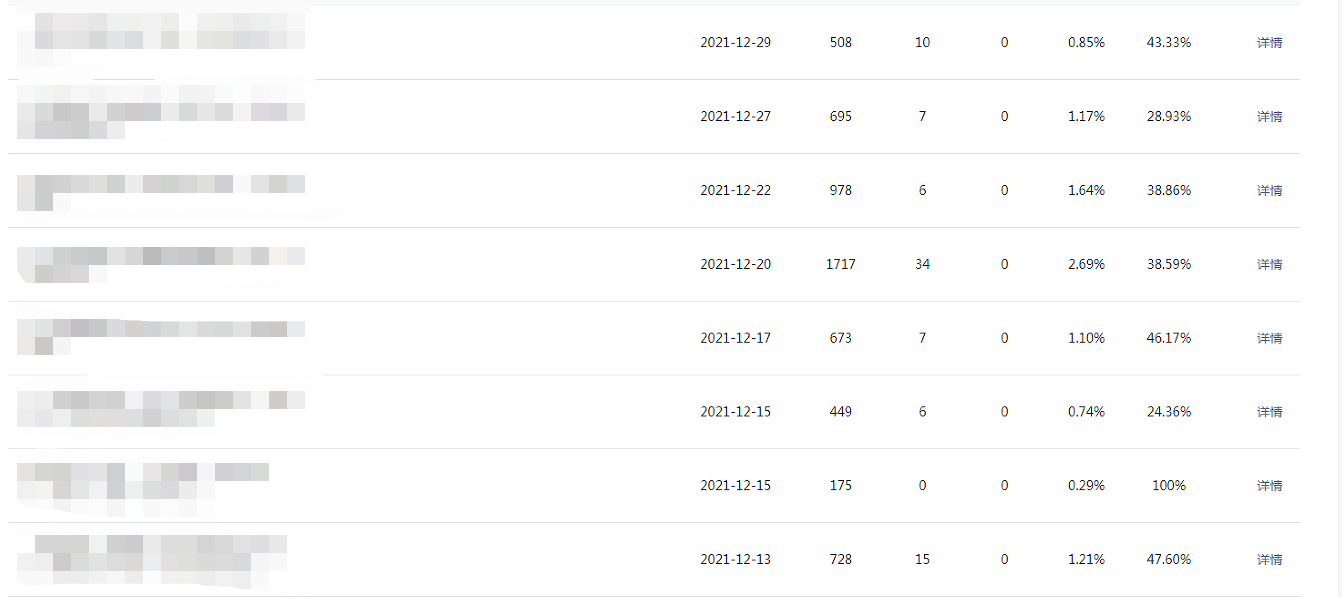Select the 34 count cell
The image size is (1342, 597).
coord(922,265)
